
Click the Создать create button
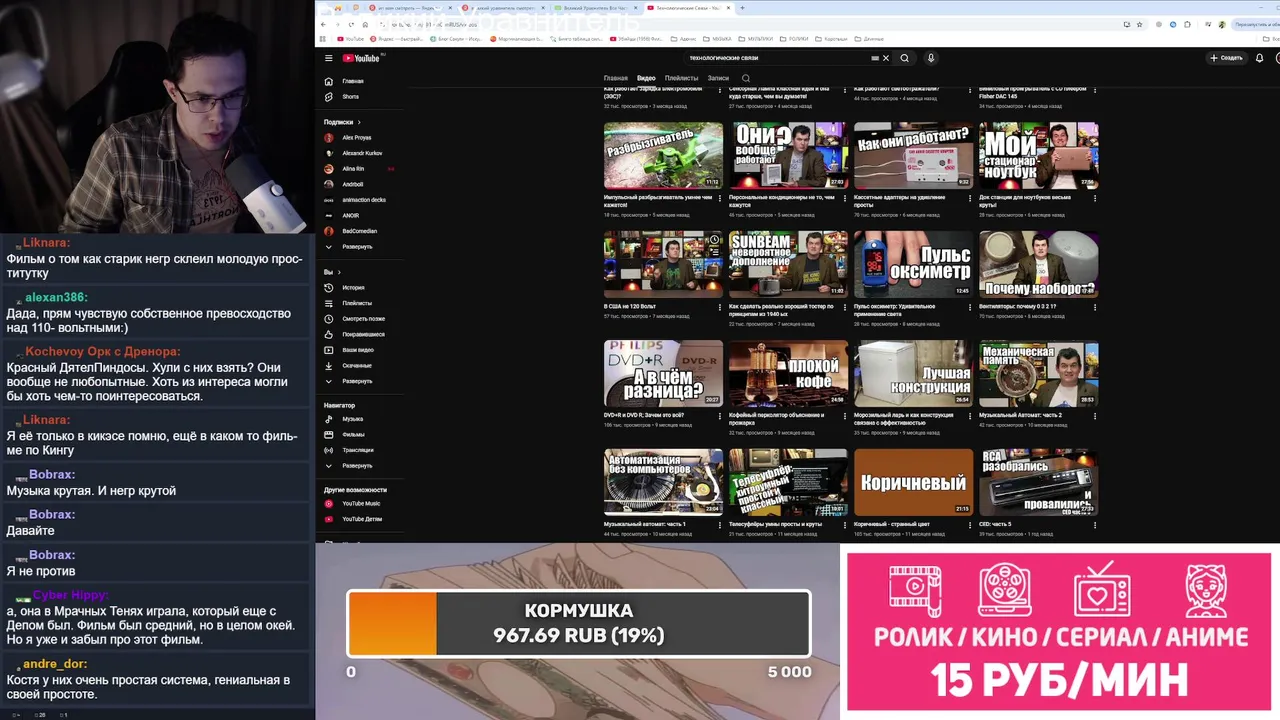1226,58
